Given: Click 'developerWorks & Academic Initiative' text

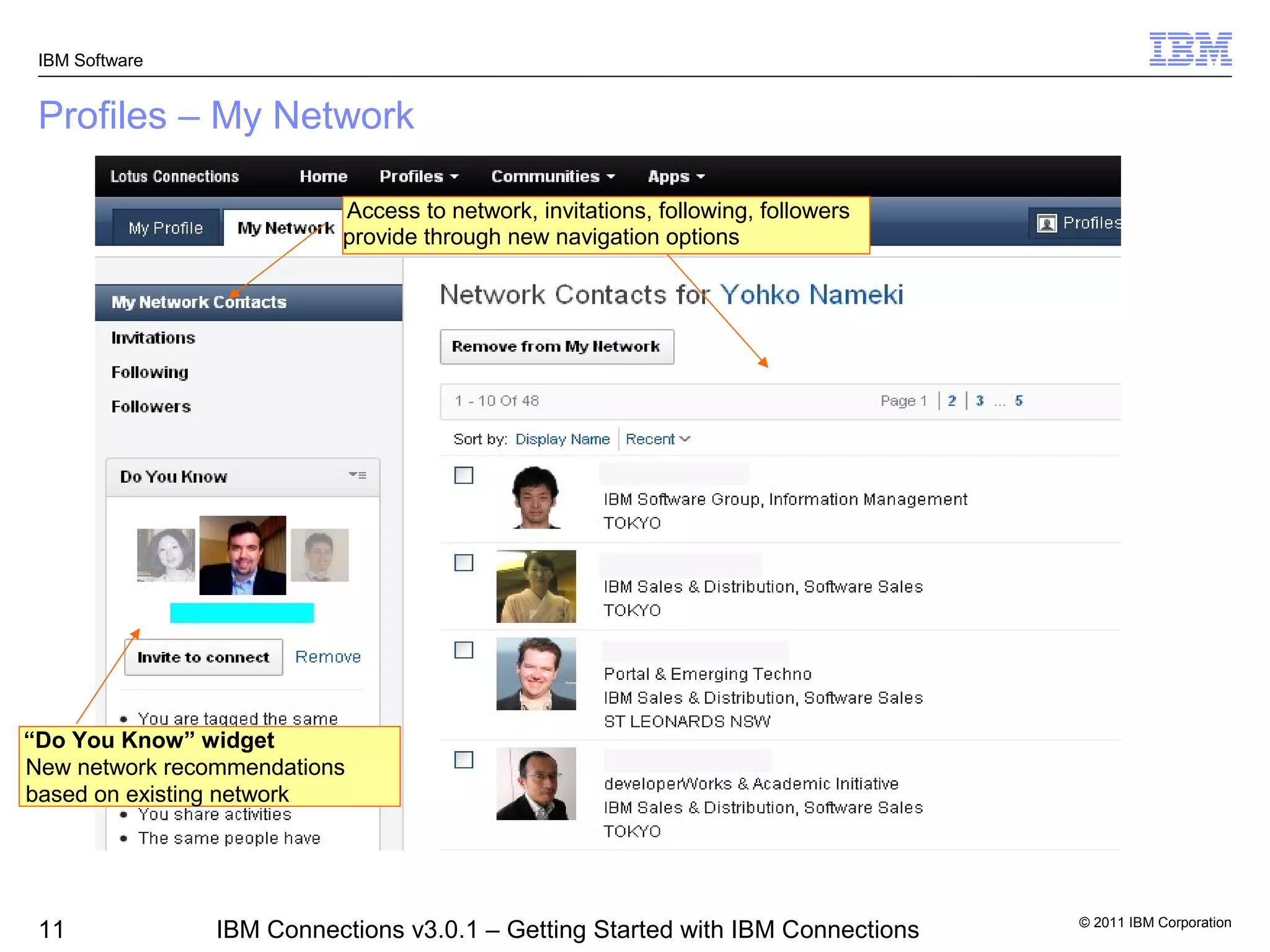Looking at the screenshot, I should (751, 784).
